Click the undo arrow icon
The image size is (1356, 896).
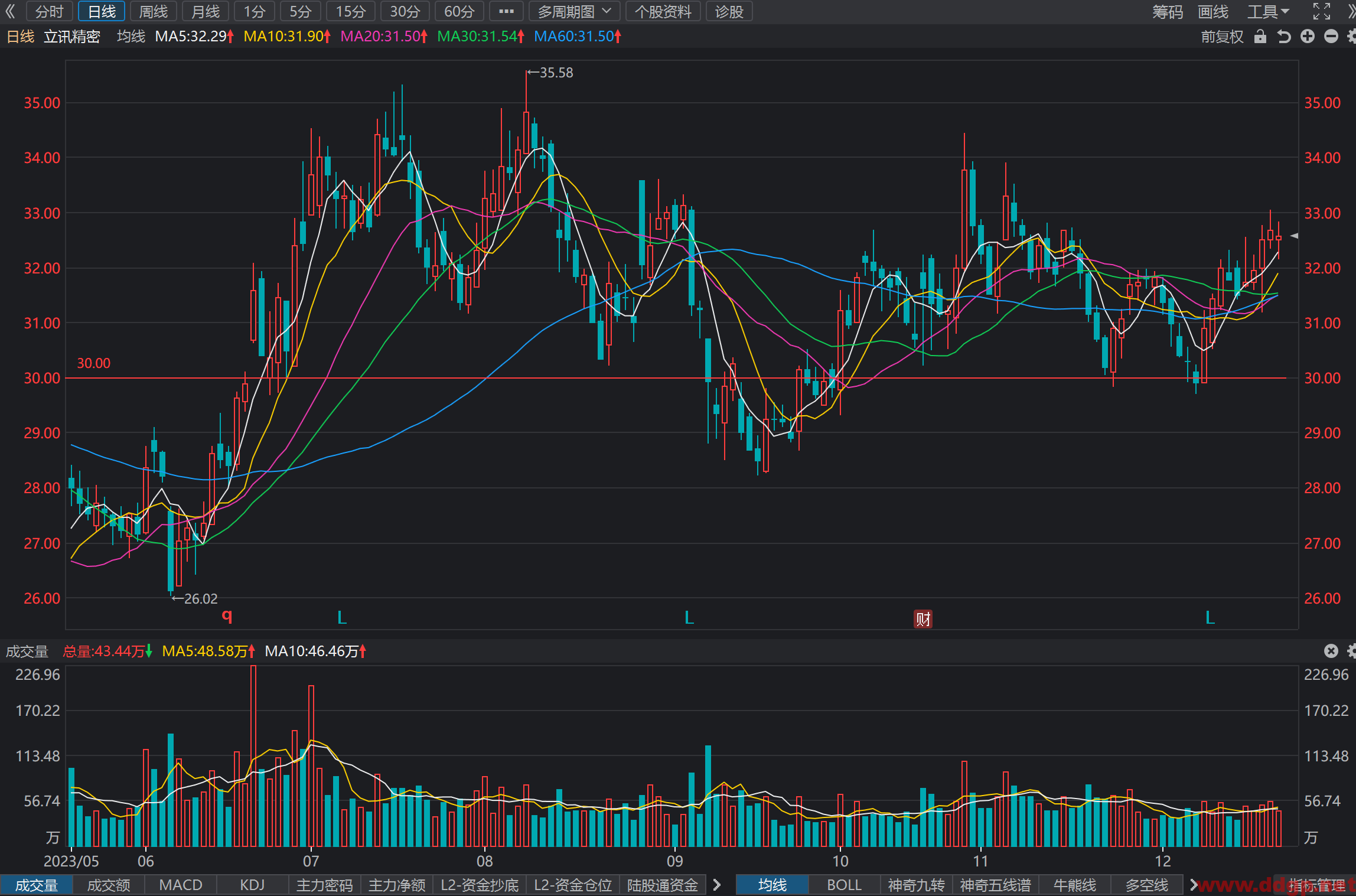coord(1283,37)
